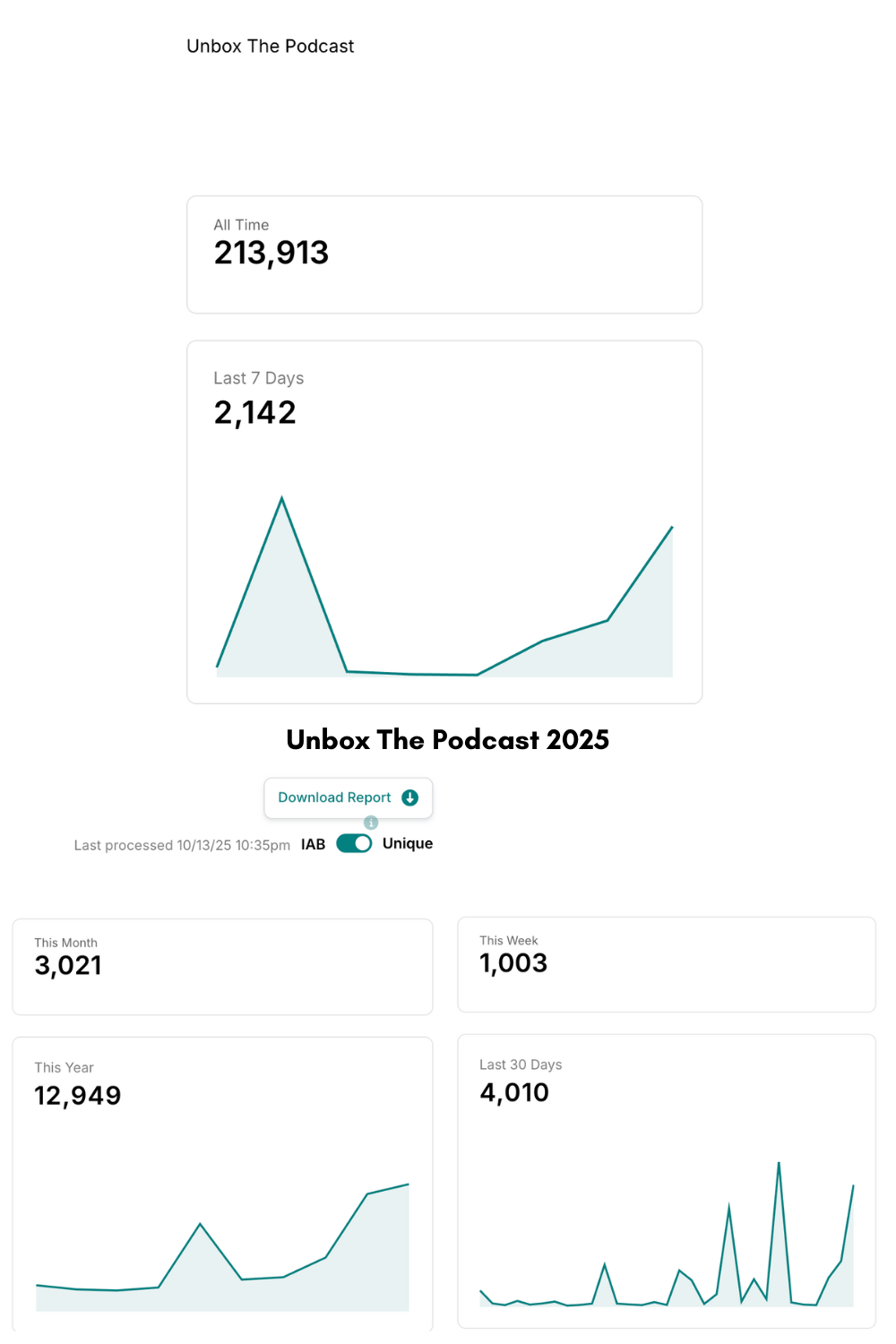Click the middle peak in This Year chart
This screenshot has height=1344, width=896.
coord(200,1224)
